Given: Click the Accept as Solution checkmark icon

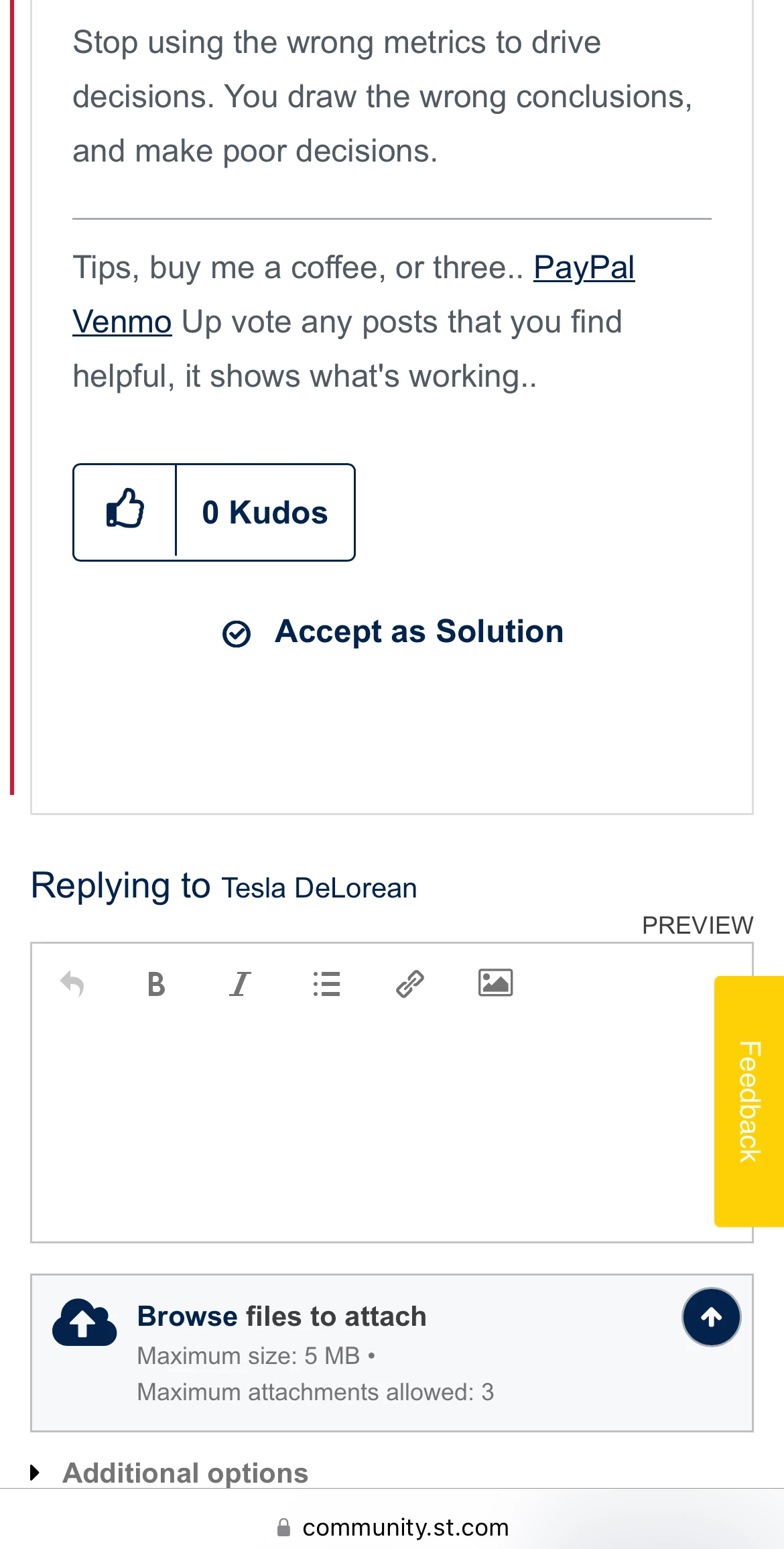Looking at the screenshot, I should point(237,633).
